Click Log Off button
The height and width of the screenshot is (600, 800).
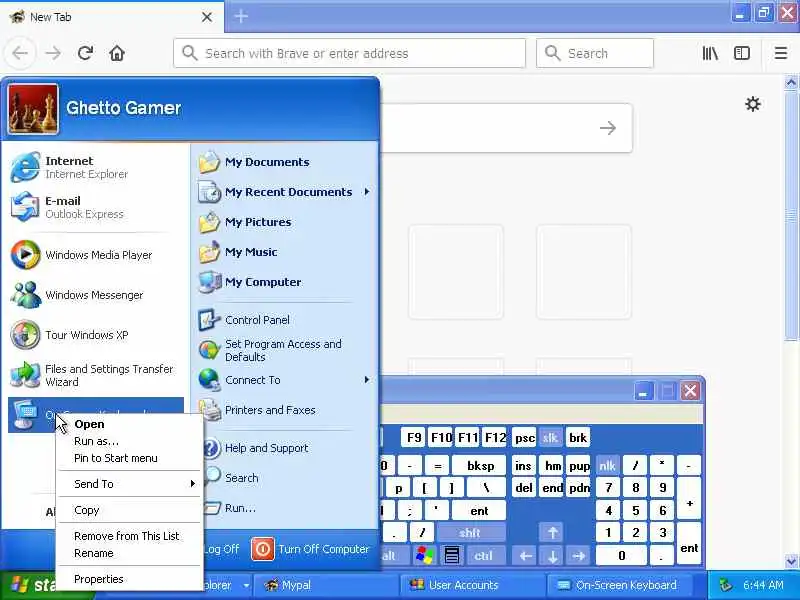click(221, 549)
